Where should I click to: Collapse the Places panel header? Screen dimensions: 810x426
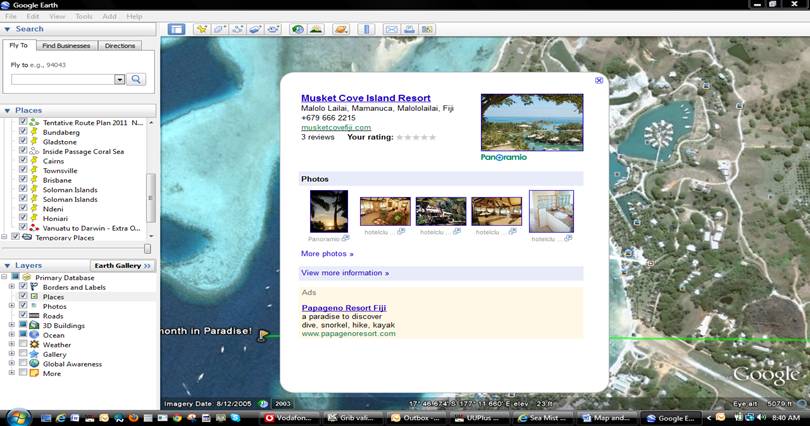click(x=8, y=111)
